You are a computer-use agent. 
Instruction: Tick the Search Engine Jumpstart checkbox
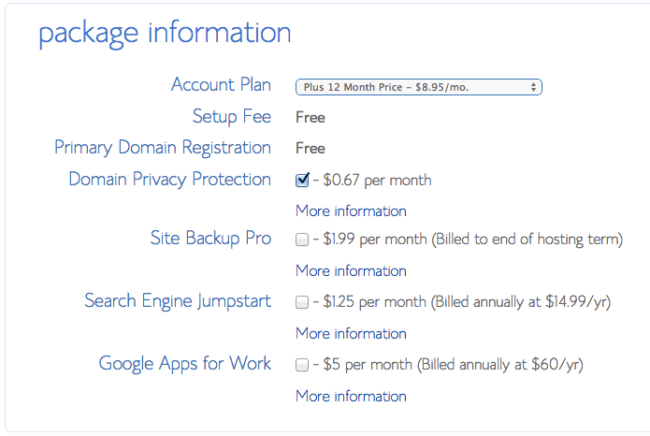pyautogui.click(x=302, y=302)
